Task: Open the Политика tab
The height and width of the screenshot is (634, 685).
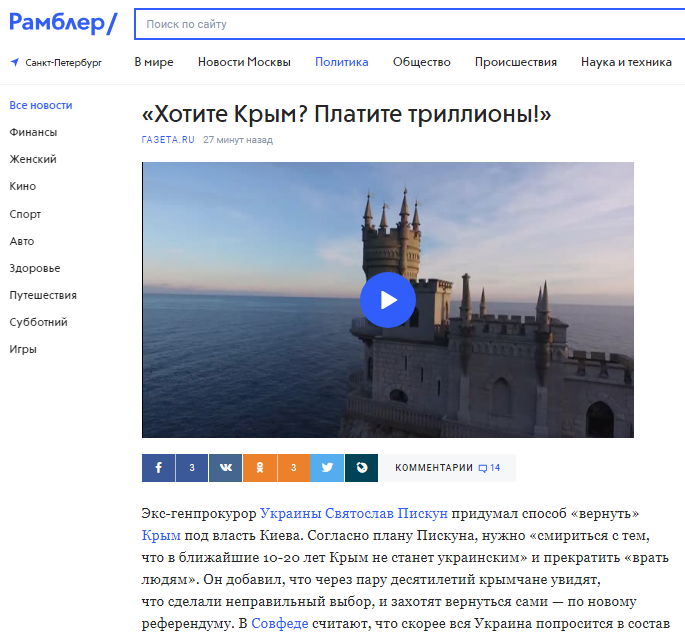Action: tap(342, 62)
